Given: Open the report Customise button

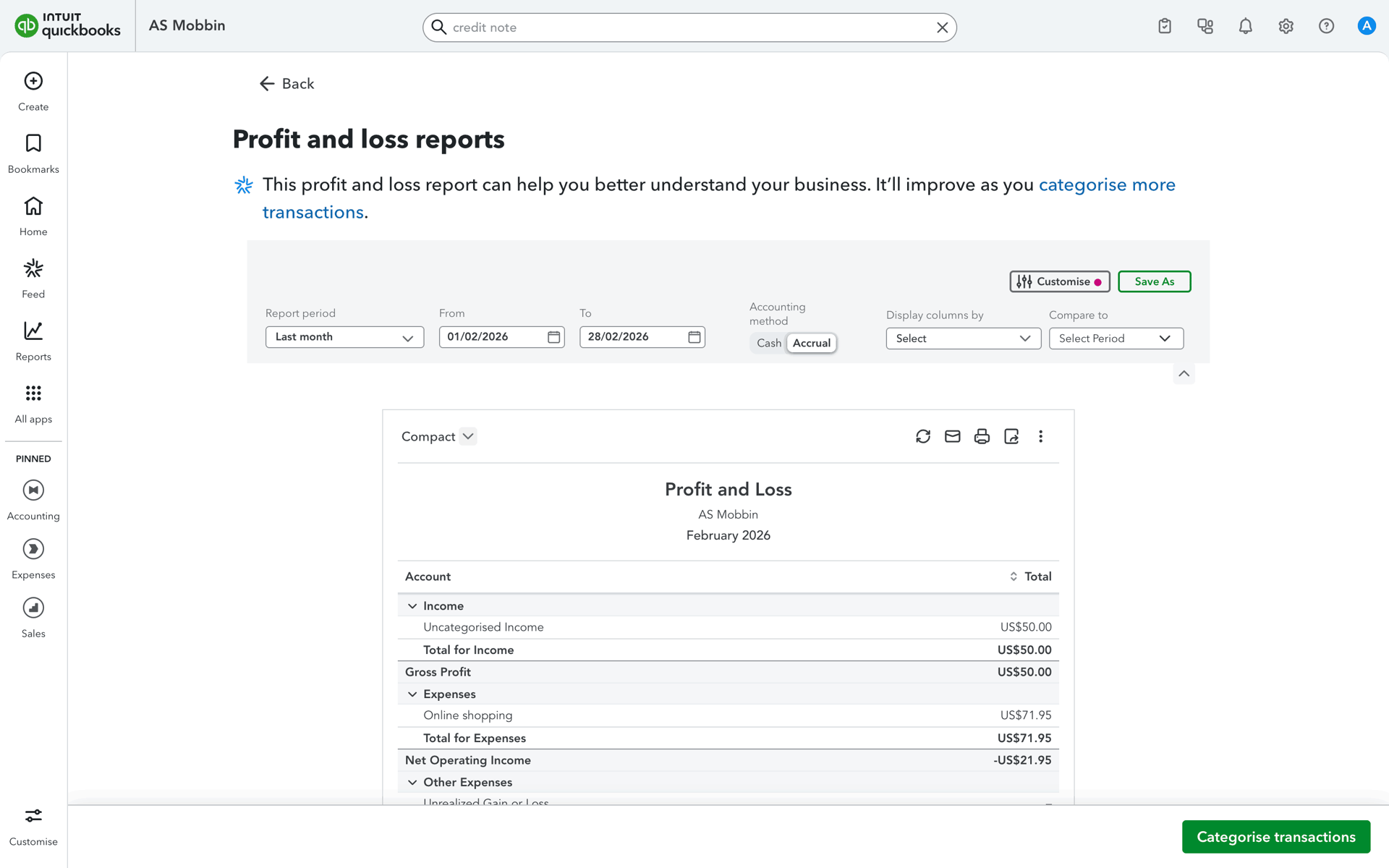Looking at the screenshot, I should (1060, 281).
